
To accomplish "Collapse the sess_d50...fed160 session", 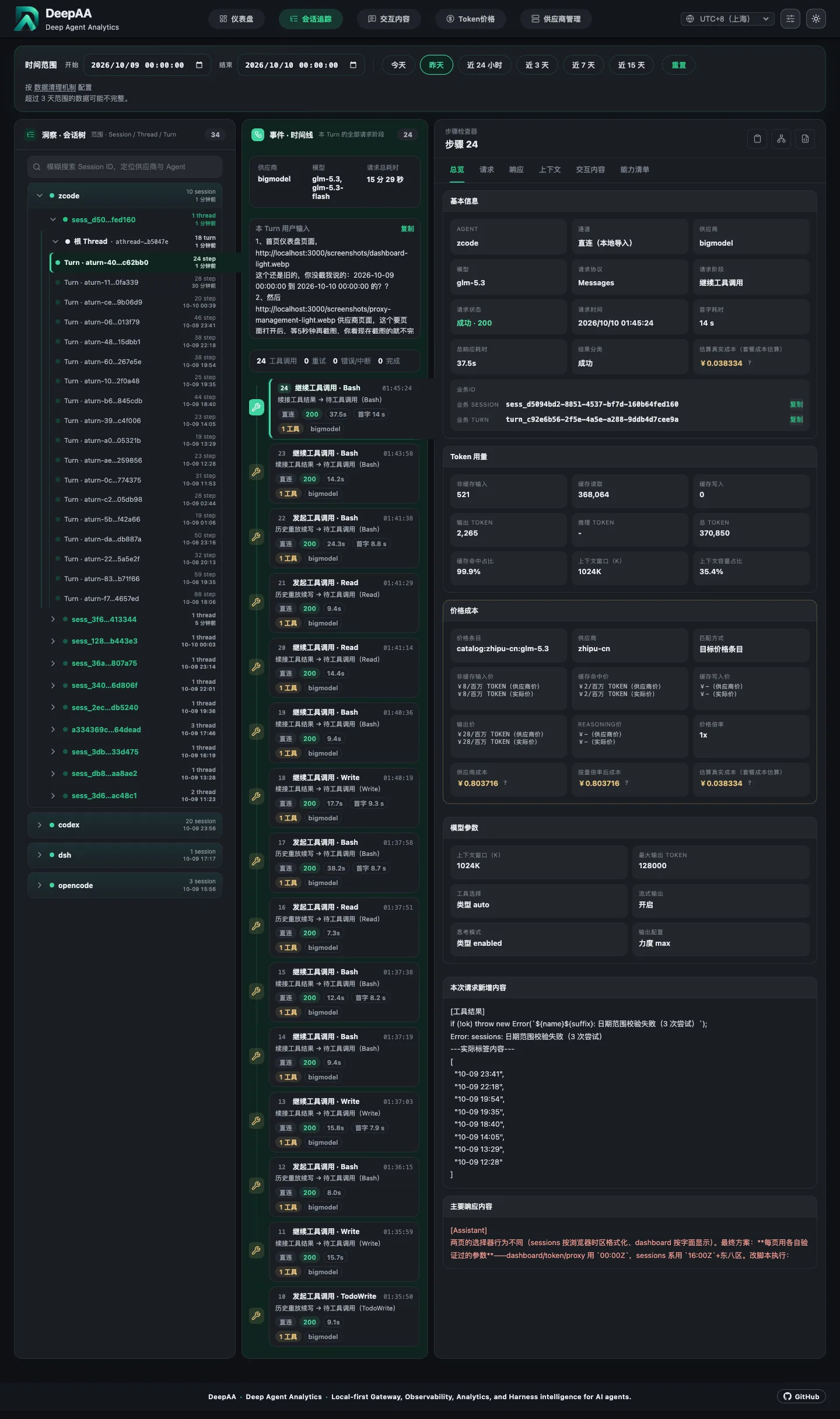I will [x=53, y=220].
